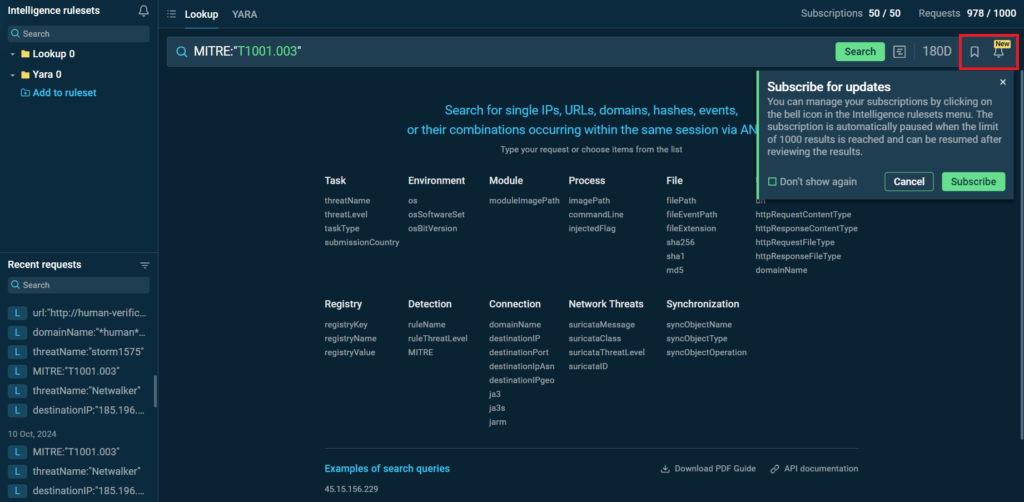Select the Lookup tab
Screen dimensions: 1024x502
[201, 14]
